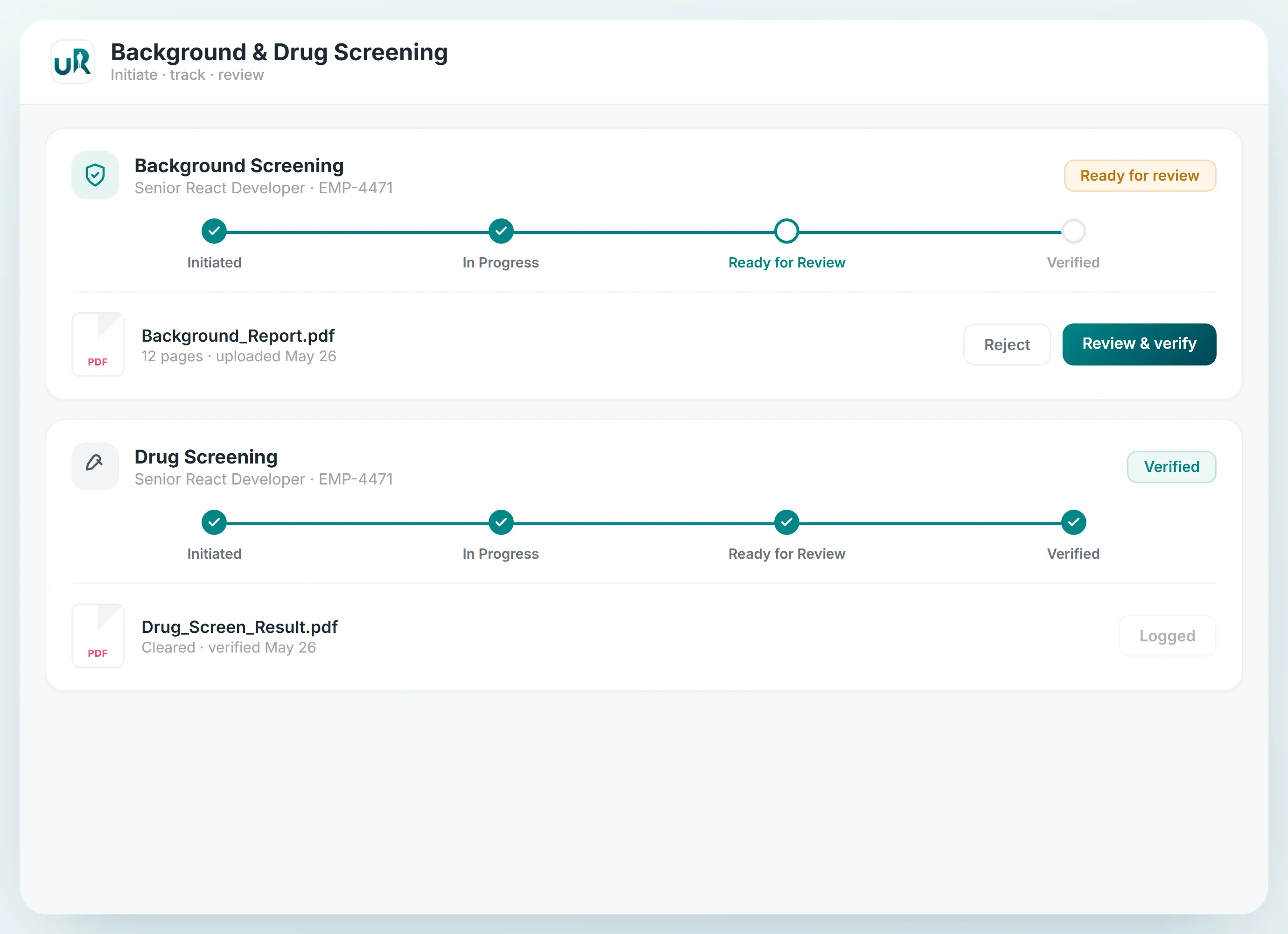Click the Background & Drug Screening page heading
The image size is (1288, 934).
pyautogui.click(x=279, y=52)
